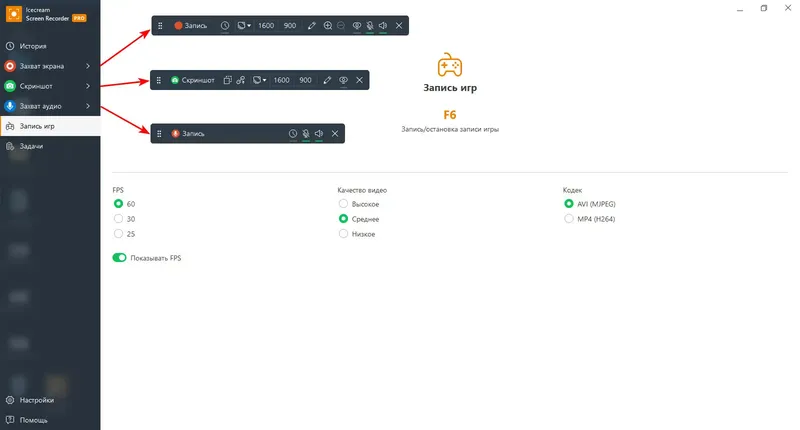Close the audio capture toolbar with its X
800x430 pixels.
tap(335, 134)
